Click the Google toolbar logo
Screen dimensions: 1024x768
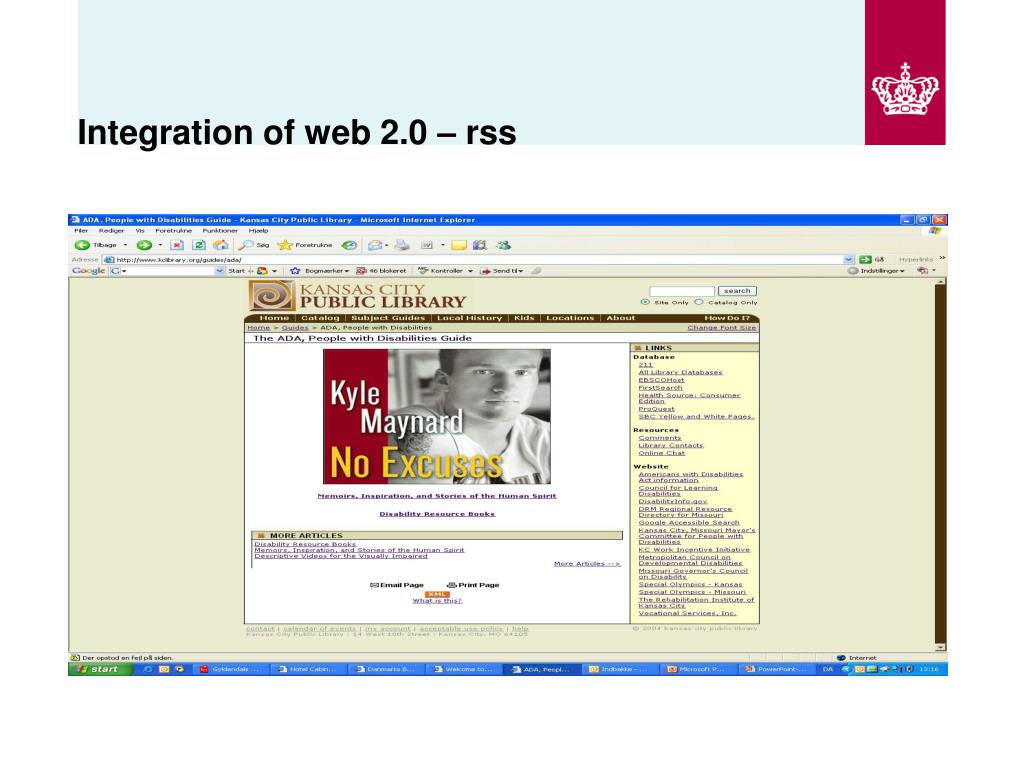click(88, 270)
